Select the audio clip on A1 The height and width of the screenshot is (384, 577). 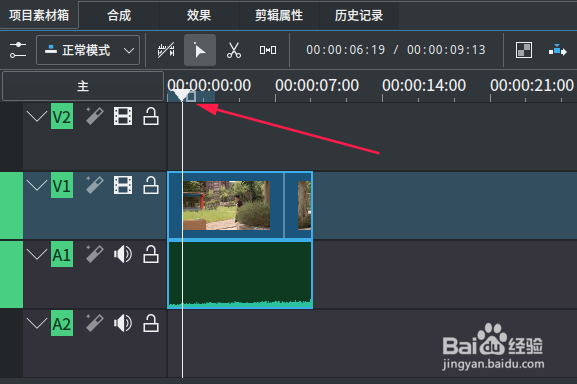click(x=240, y=274)
